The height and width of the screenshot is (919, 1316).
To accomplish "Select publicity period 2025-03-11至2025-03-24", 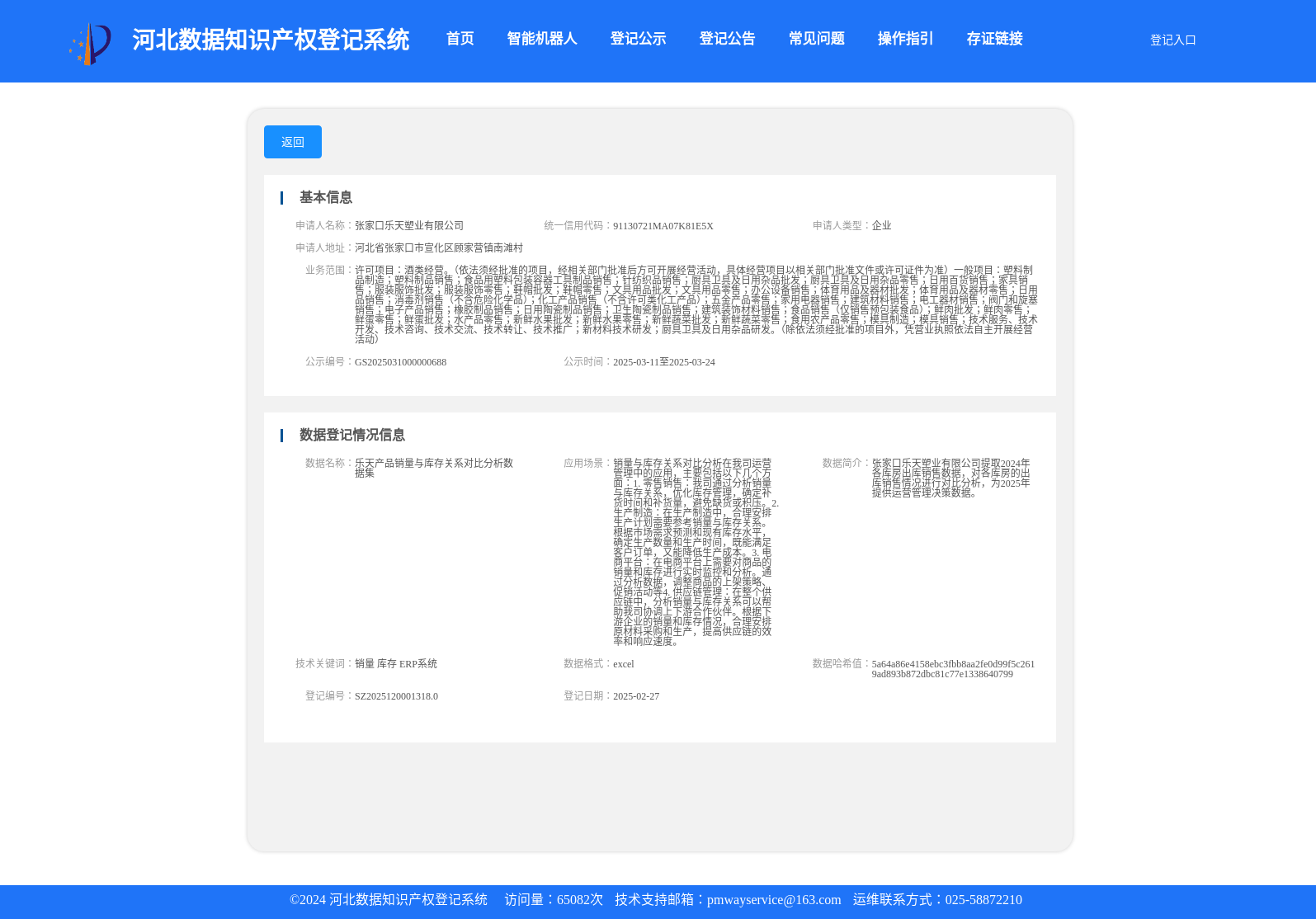I will click(x=664, y=362).
